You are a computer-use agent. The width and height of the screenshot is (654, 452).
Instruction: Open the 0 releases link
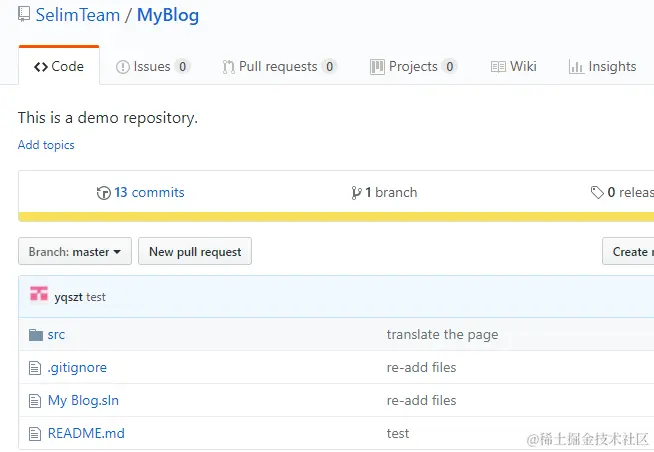pyautogui.click(x=631, y=192)
